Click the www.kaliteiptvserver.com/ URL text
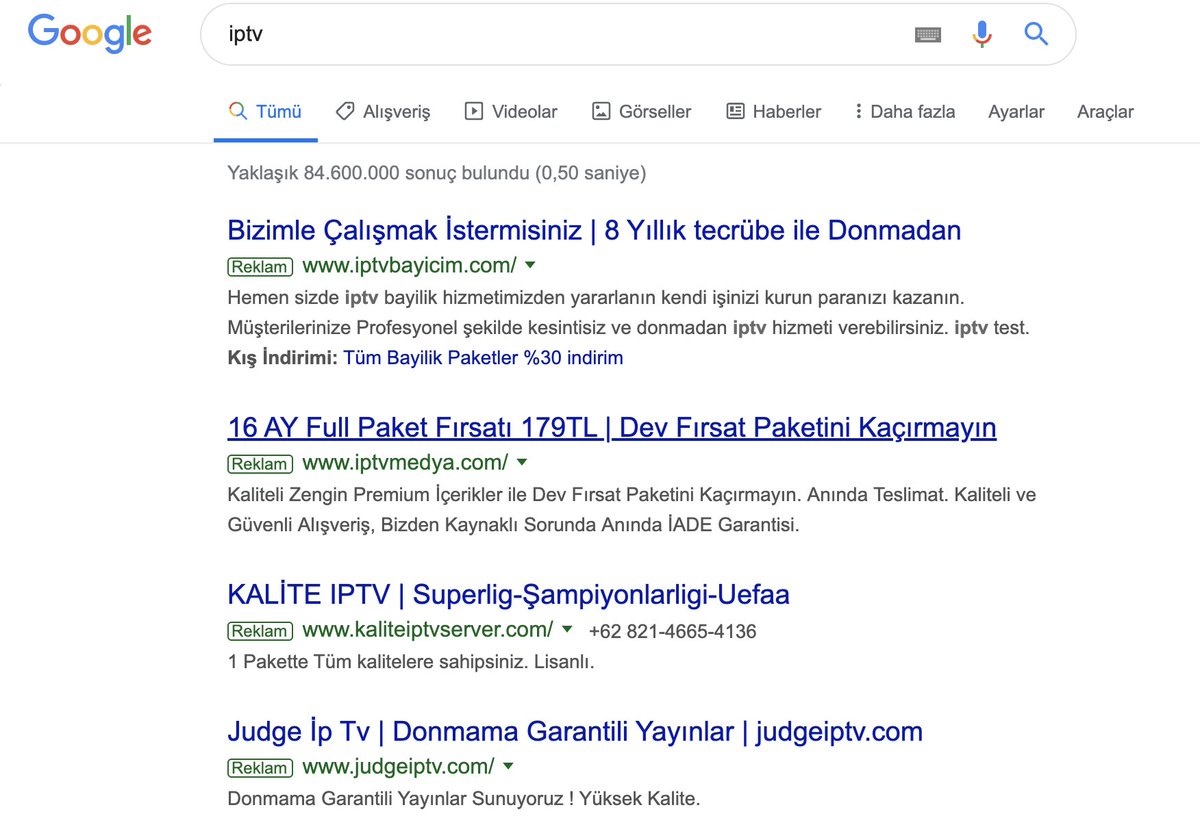Viewport: 1200px width, 827px height. coord(428,629)
